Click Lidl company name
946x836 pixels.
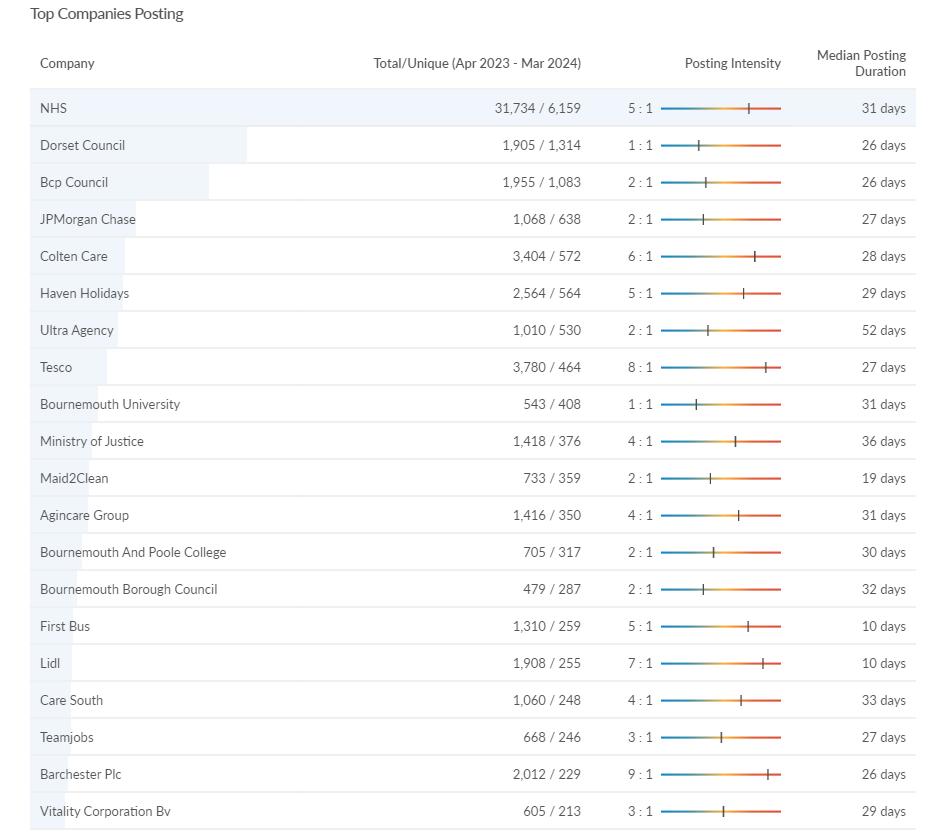coord(49,663)
